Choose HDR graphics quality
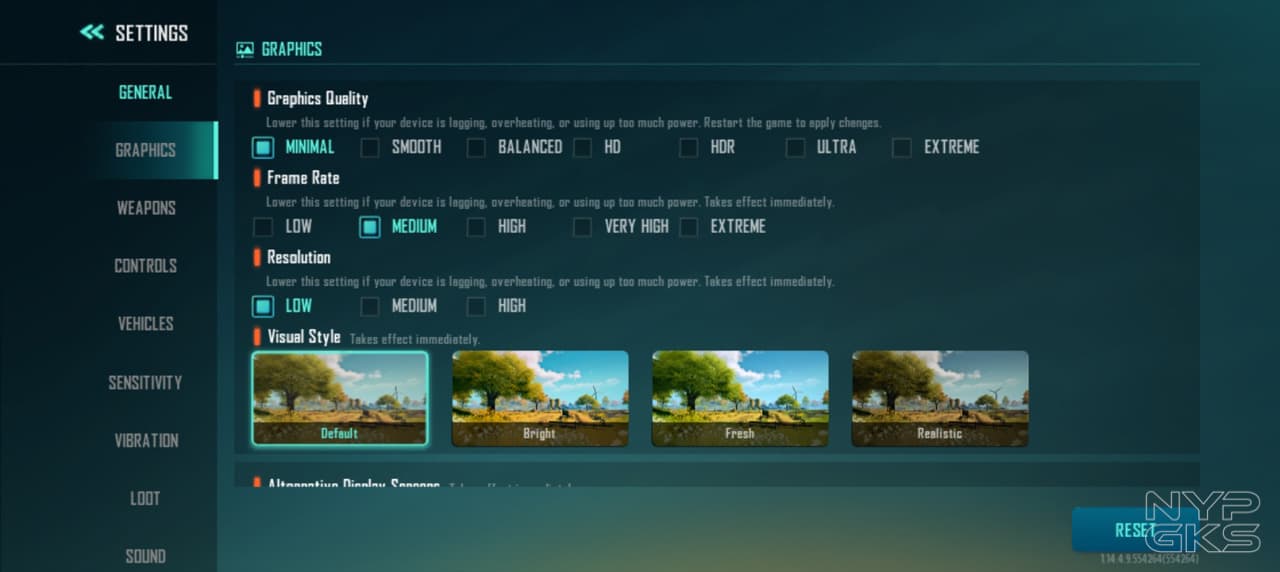1280x572 pixels. pyautogui.click(x=688, y=148)
